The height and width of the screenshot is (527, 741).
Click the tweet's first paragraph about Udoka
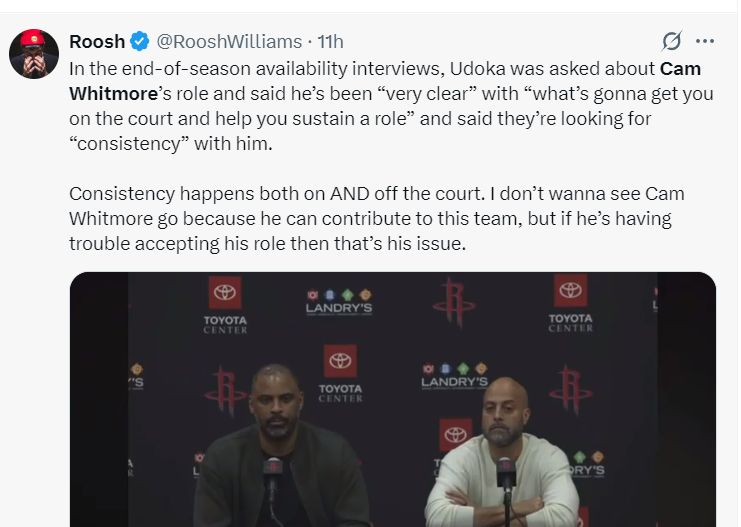tap(391, 106)
